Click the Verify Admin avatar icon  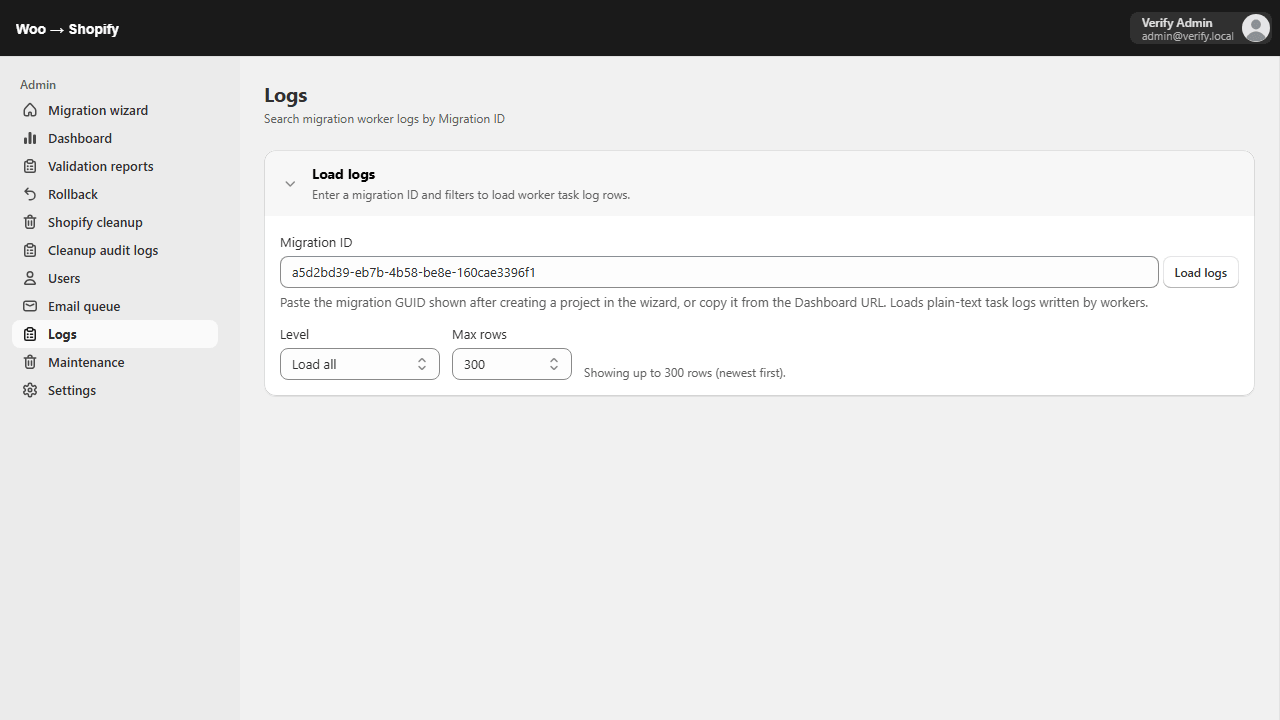(x=1255, y=28)
